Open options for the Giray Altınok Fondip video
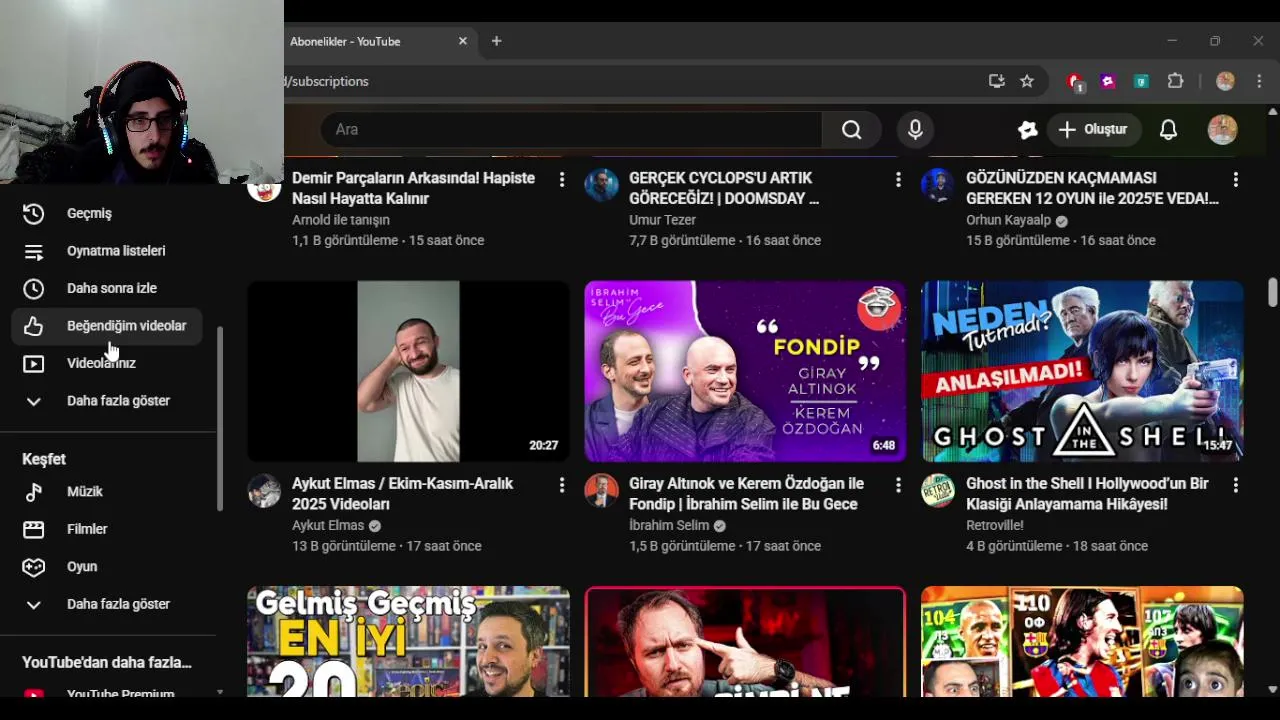The width and height of the screenshot is (1280, 720). click(x=898, y=485)
